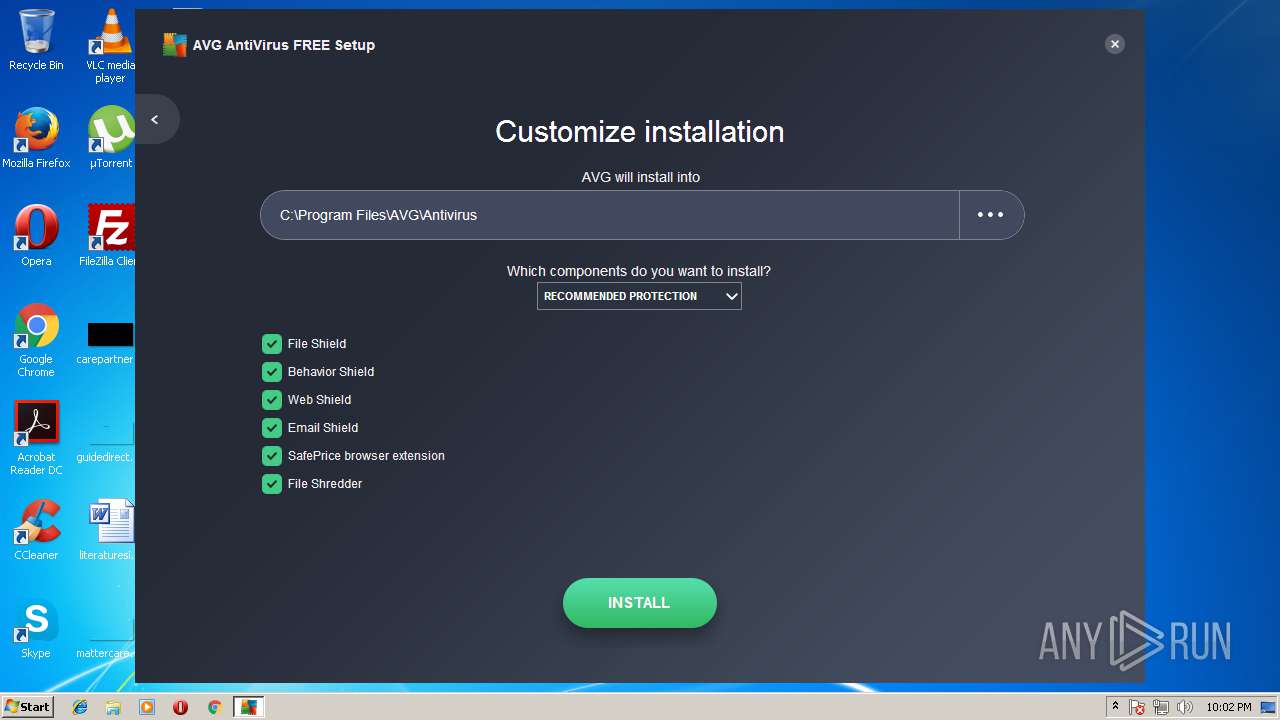Uncheck the File Shredder checkbox
The height and width of the screenshot is (720, 1280).
click(x=272, y=484)
